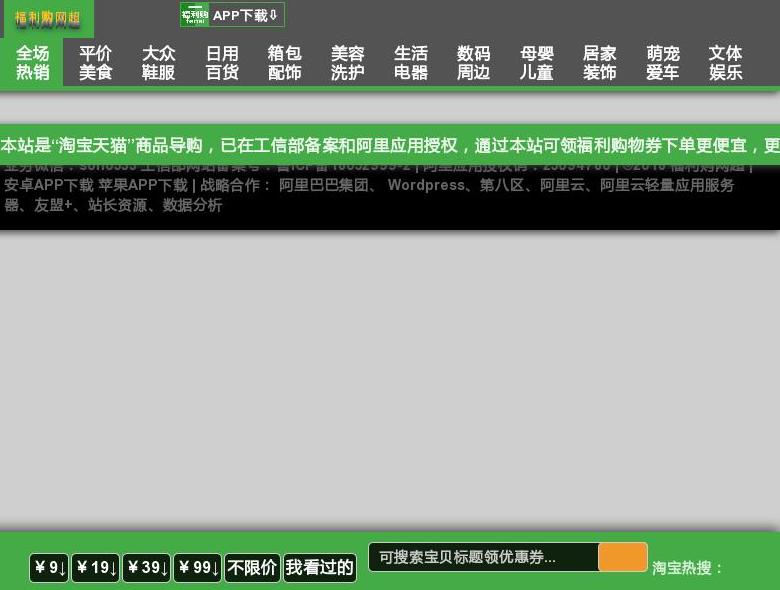The image size is (780, 590).
Task: Visit the 第八区 partner link
Action: coord(502,185)
